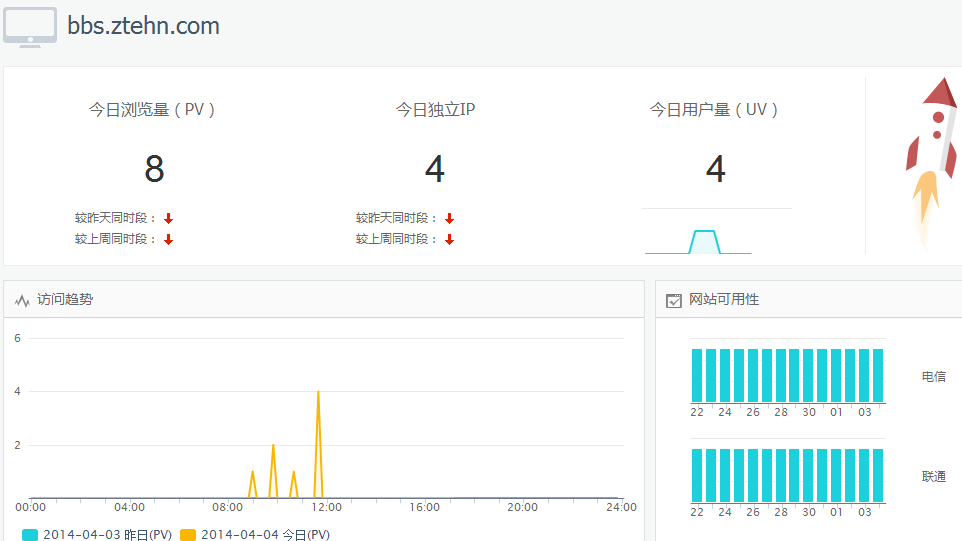Click the cyan 2014-04-03 昨日(PV) legend swatch
The height and width of the screenshot is (541, 962).
tap(30, 535)
